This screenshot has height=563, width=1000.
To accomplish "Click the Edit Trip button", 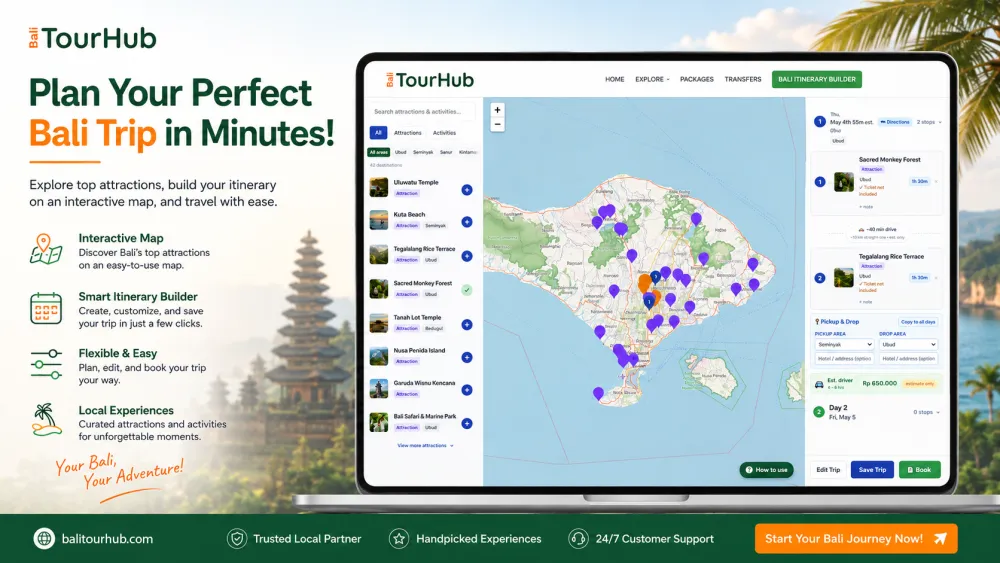I will (x=828, y=470).
